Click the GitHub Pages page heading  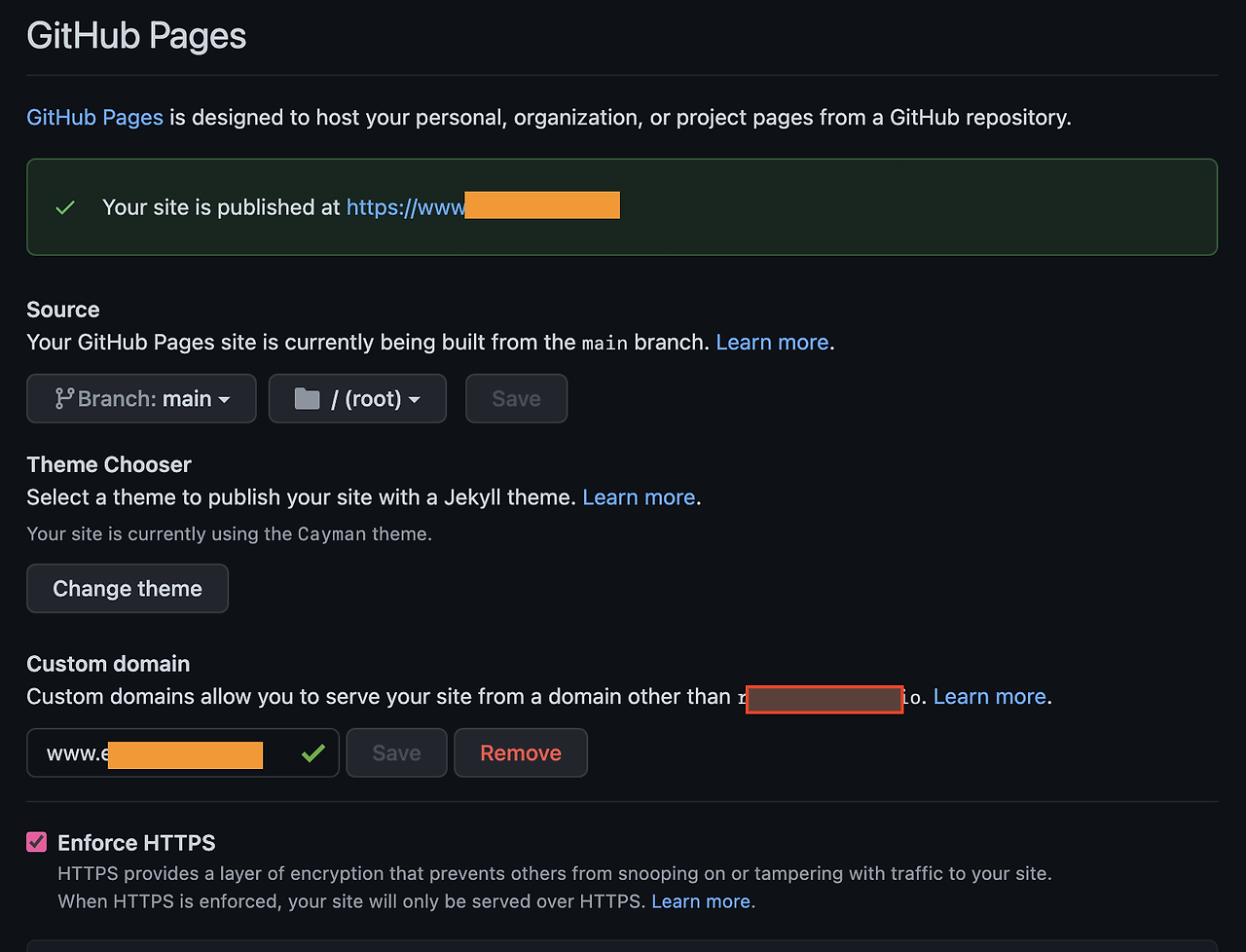coord(136,36)
